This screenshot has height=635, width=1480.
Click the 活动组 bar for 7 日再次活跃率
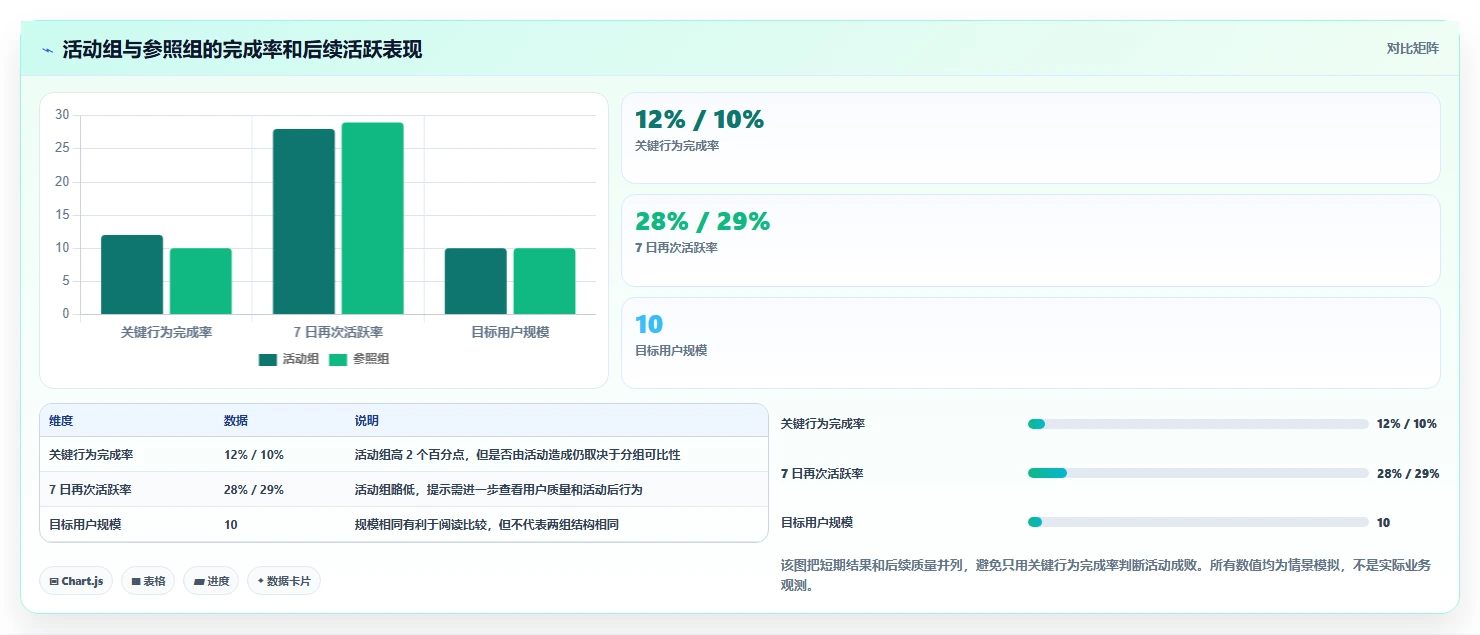304,222
